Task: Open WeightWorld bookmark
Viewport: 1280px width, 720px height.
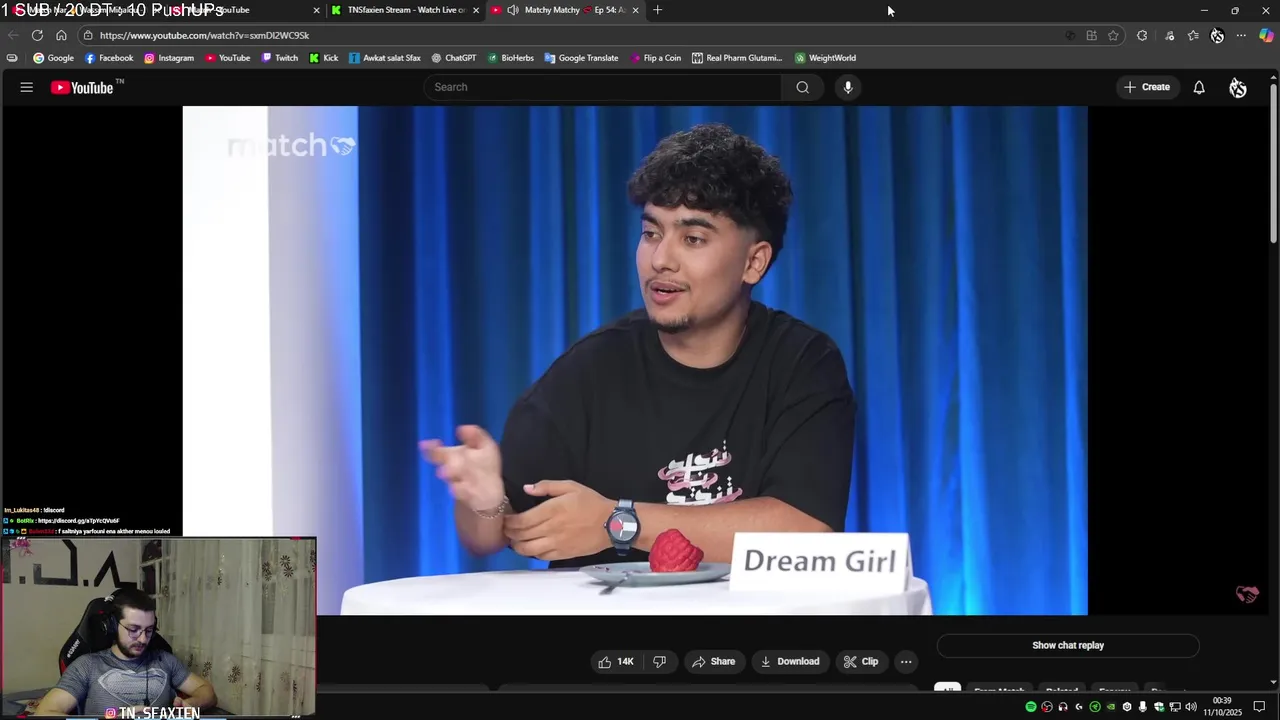Action: pyautogui.click(x=825, y=58)
